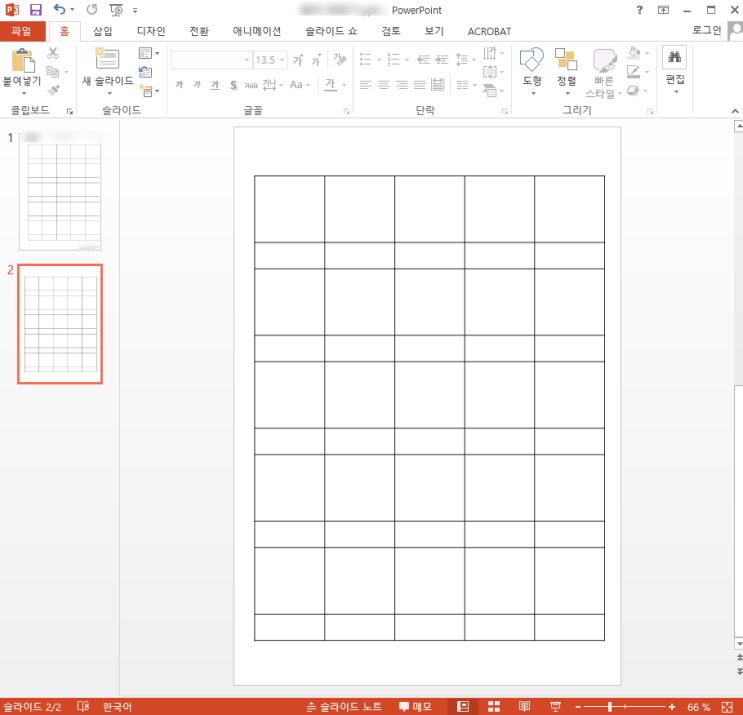Clear all formatting icon
Viewport: 743px width, 715px height.
(340, 60)
